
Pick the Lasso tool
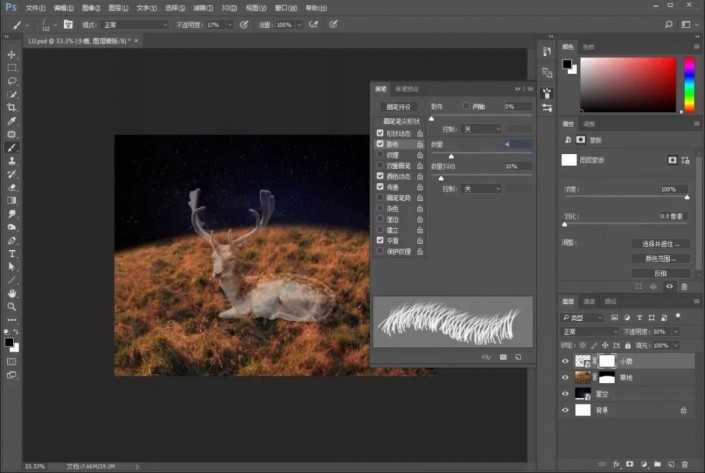point(12,80)
